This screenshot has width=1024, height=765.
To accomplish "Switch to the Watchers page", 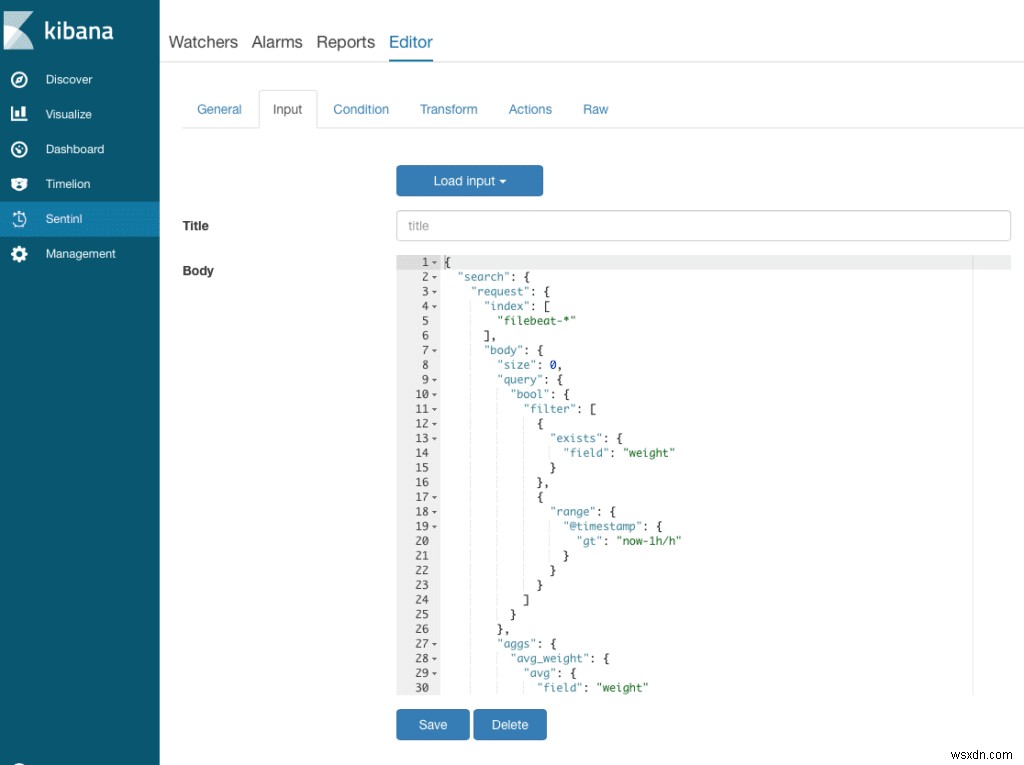I will pyautogui.click(x=203, y=42).
